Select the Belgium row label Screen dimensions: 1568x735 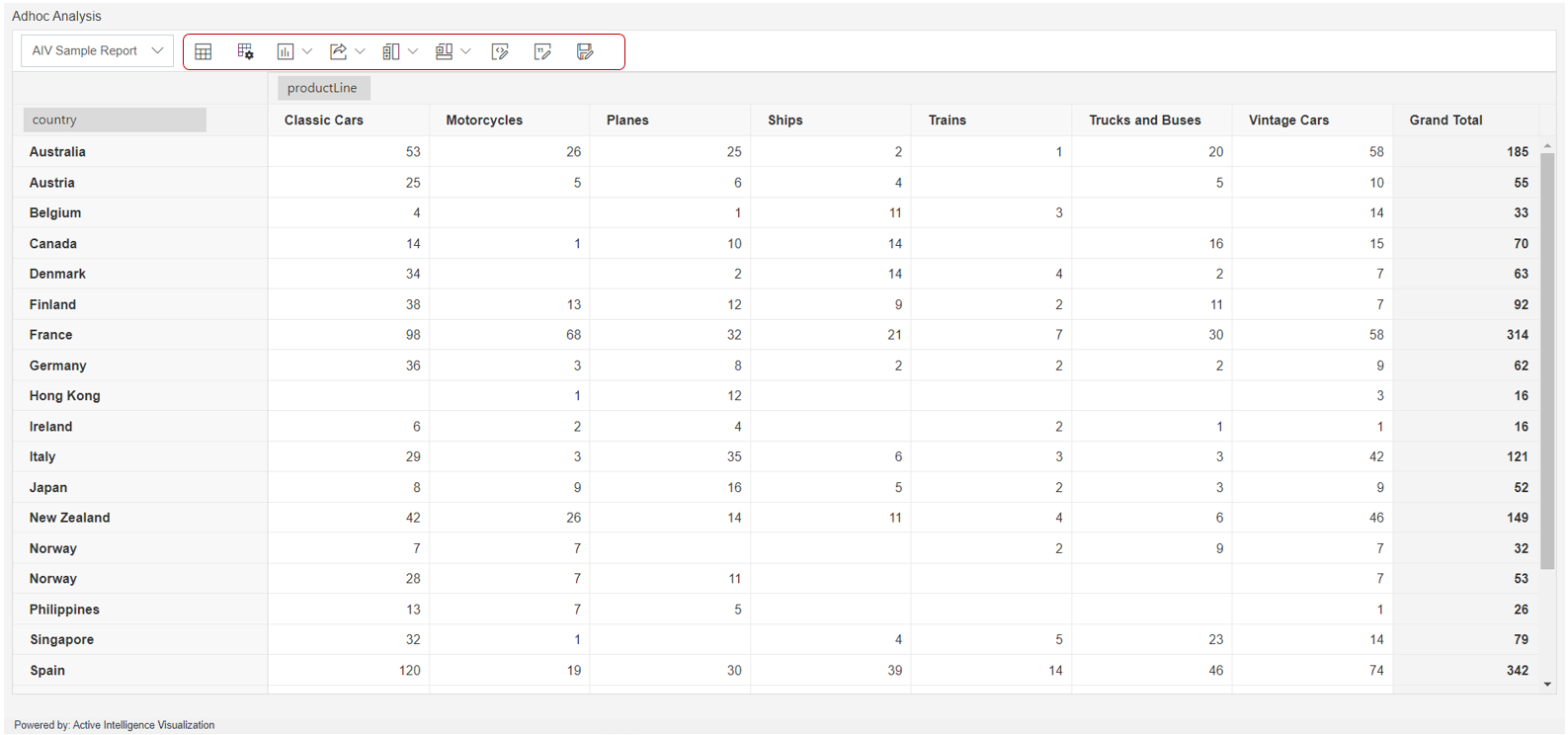click(x=55, y=213)
